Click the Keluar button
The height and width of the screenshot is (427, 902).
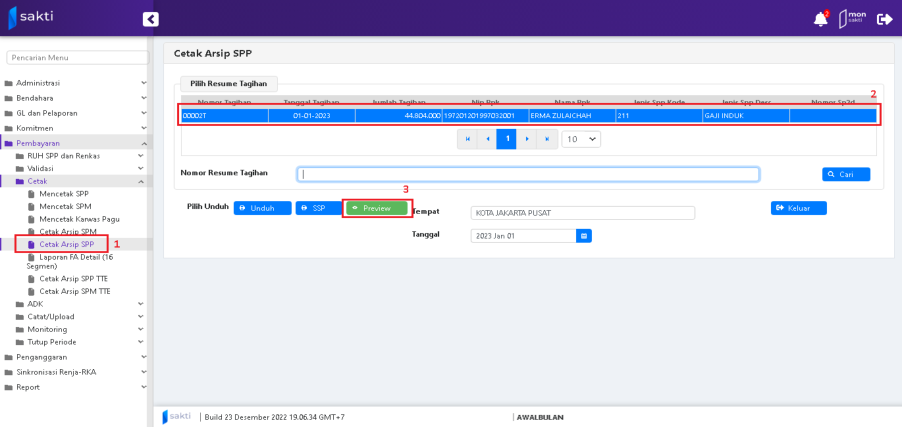click(x=798, y=208)
